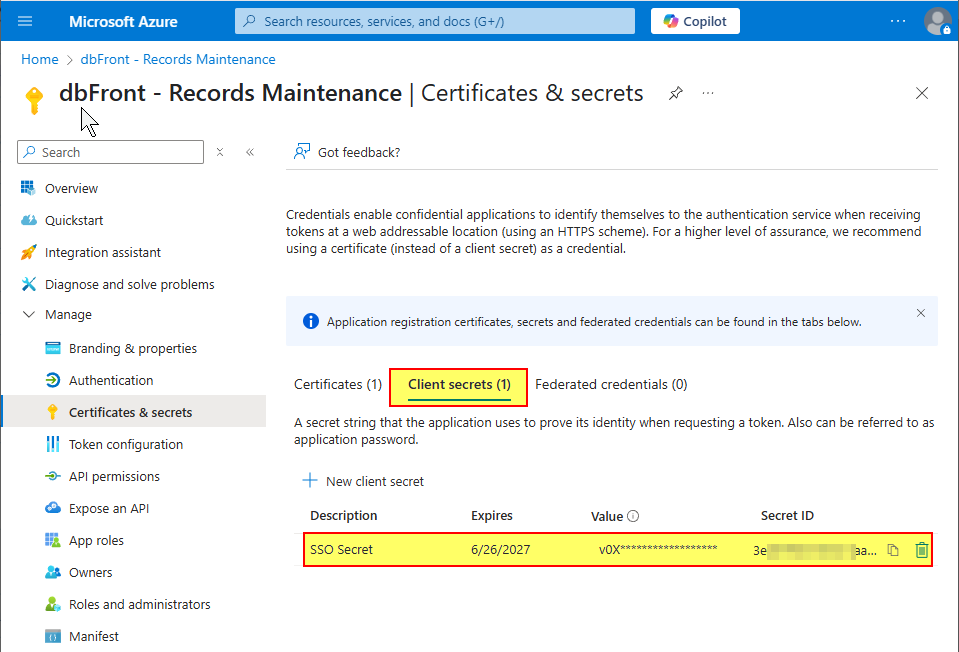Close the Certificates & secrets blade

(x=922, y=93)
